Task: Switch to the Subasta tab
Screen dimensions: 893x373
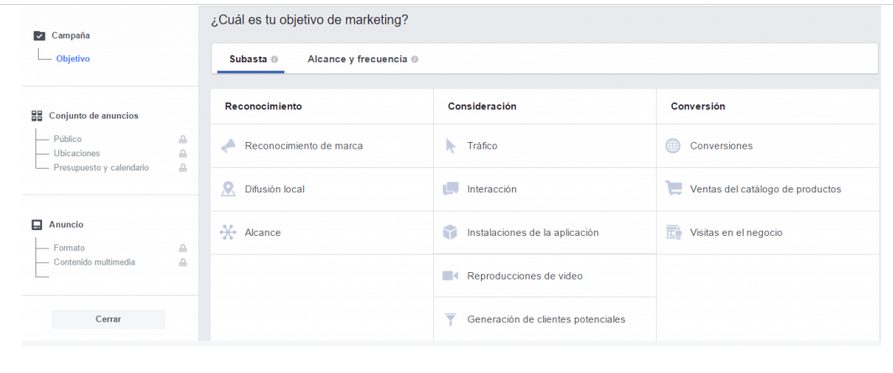Action: coord(251,59)
